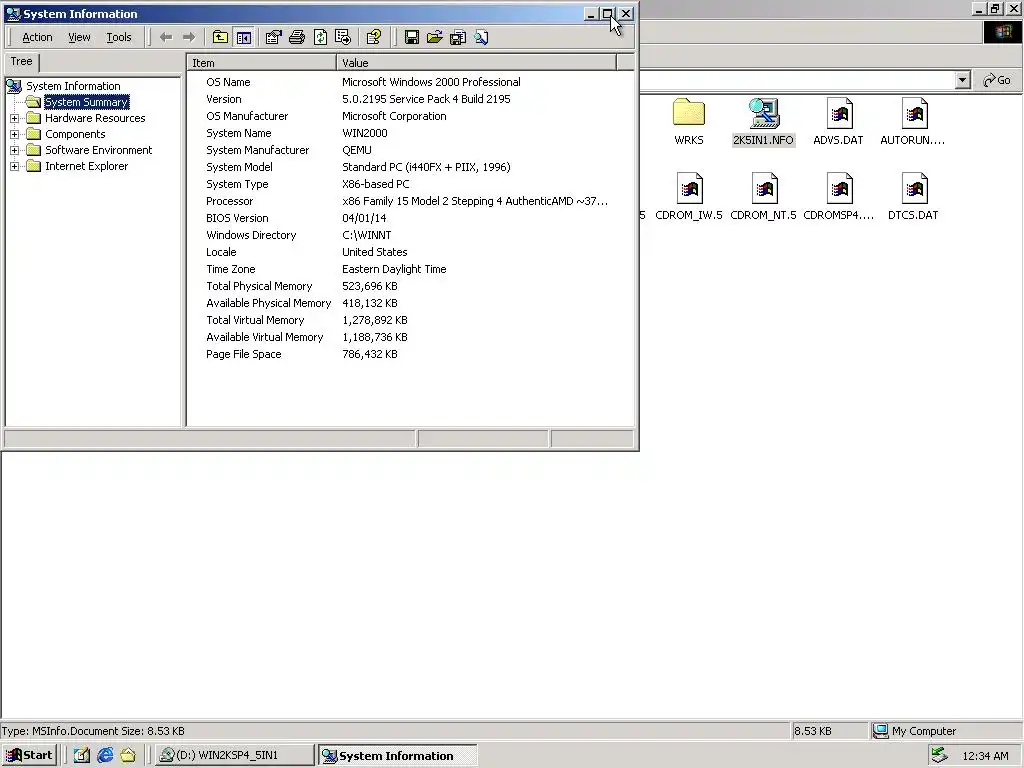Click the Properties toolbar icon
This screenshot has height=768, width=1024.
click(274, 37)
